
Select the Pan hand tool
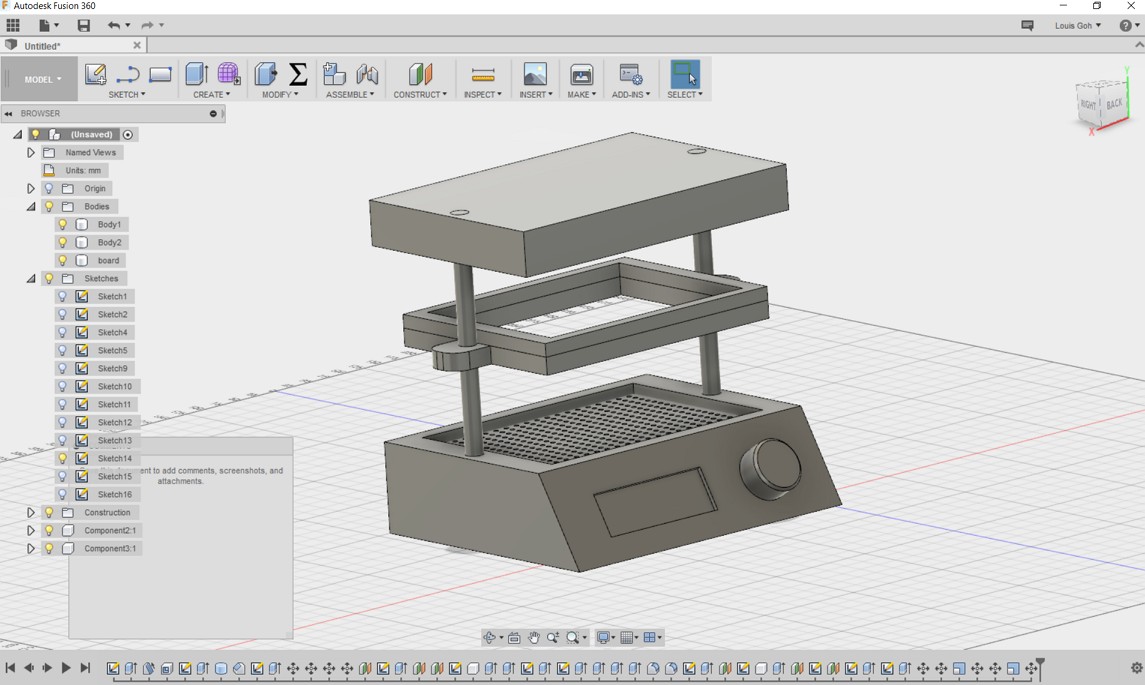click(534, 638)
